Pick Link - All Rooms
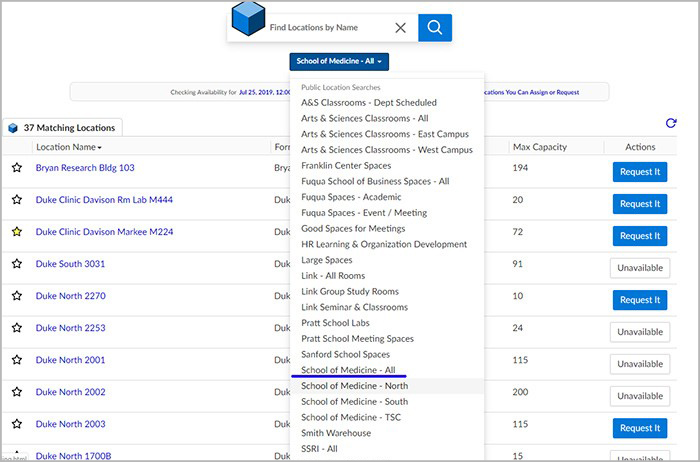Image resolution: width=700 pixels, height=462 pixels. point(333,276)
